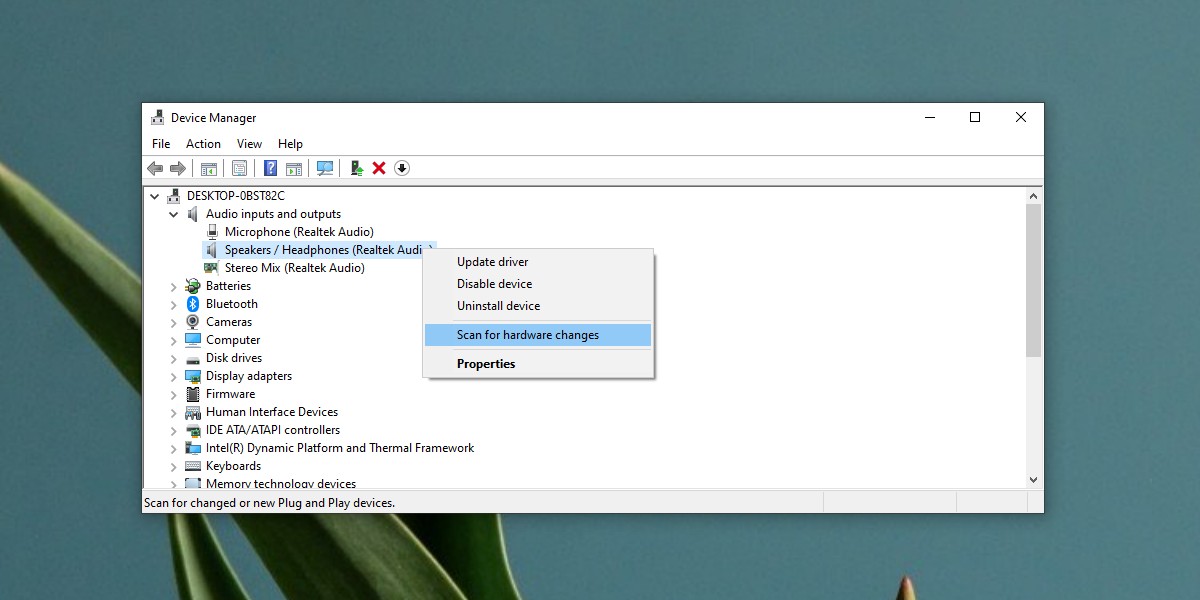Expand Human Interface Devices category
The width and height of the screenshot is (1200, 600).
pos(173,412)
